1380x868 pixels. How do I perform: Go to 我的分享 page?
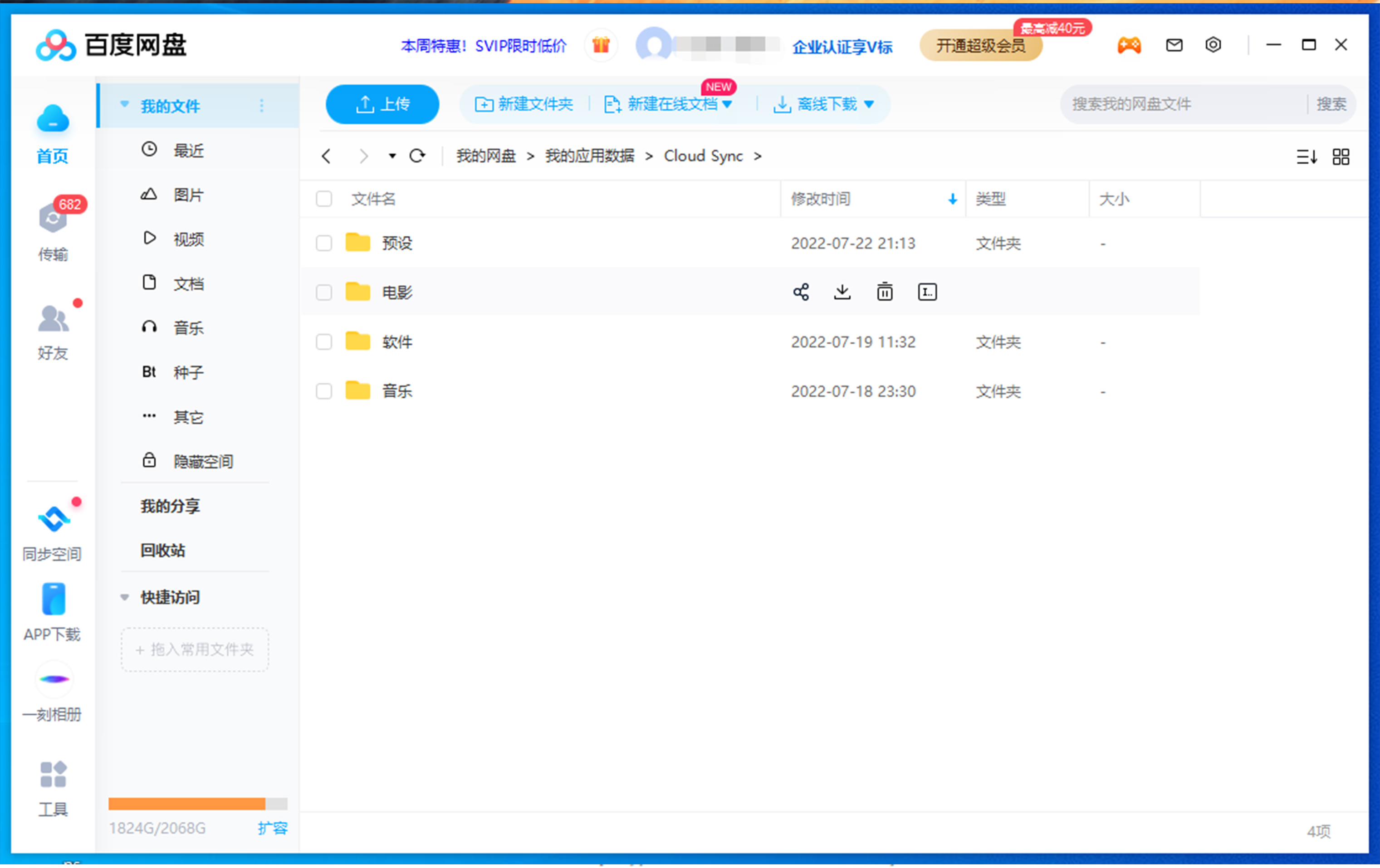tap(170, 506)
